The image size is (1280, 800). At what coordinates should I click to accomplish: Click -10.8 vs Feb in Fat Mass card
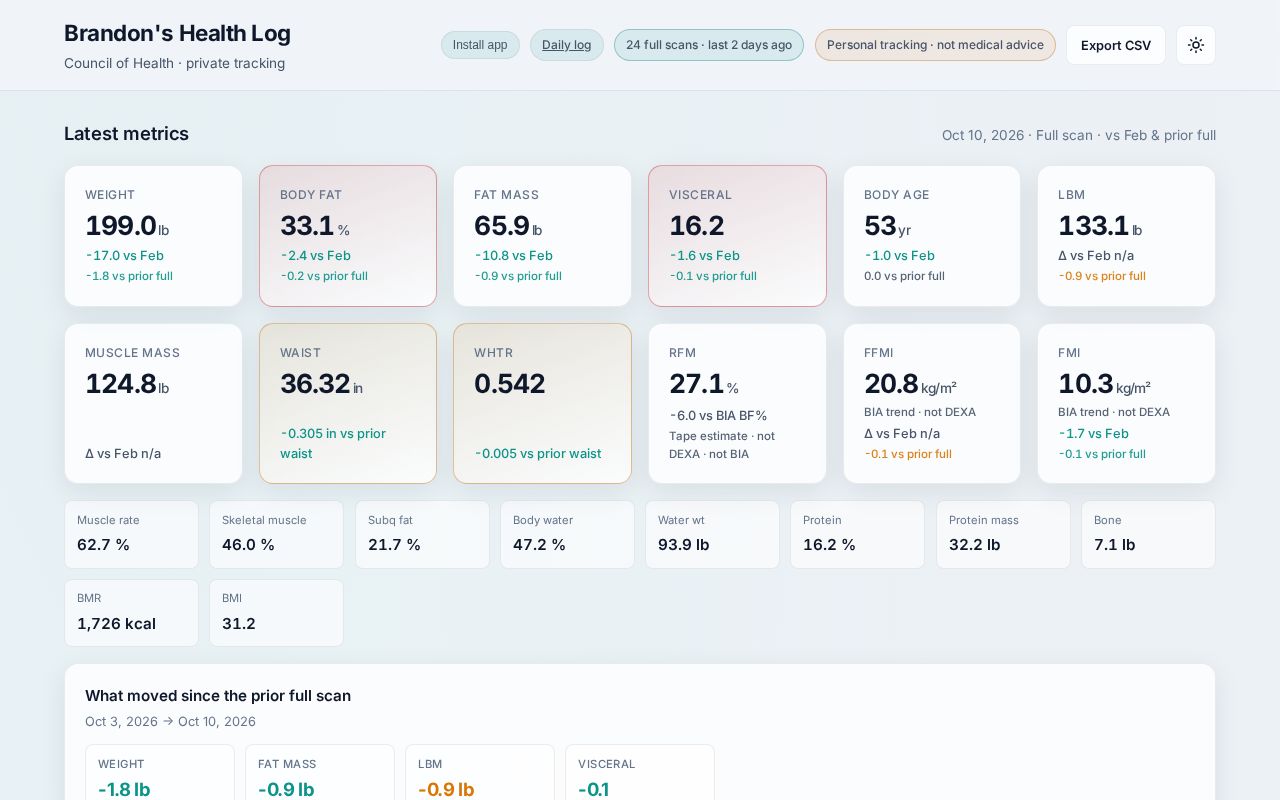[514, 255]
